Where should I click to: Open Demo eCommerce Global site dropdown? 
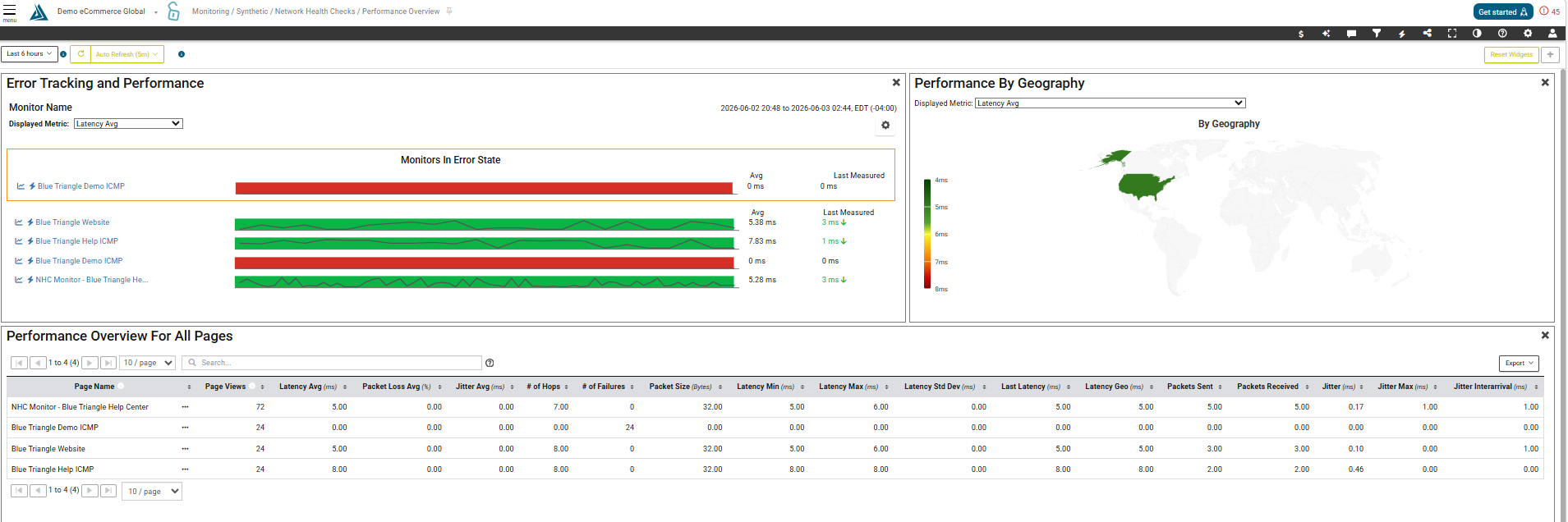click(x=107, y=11)
